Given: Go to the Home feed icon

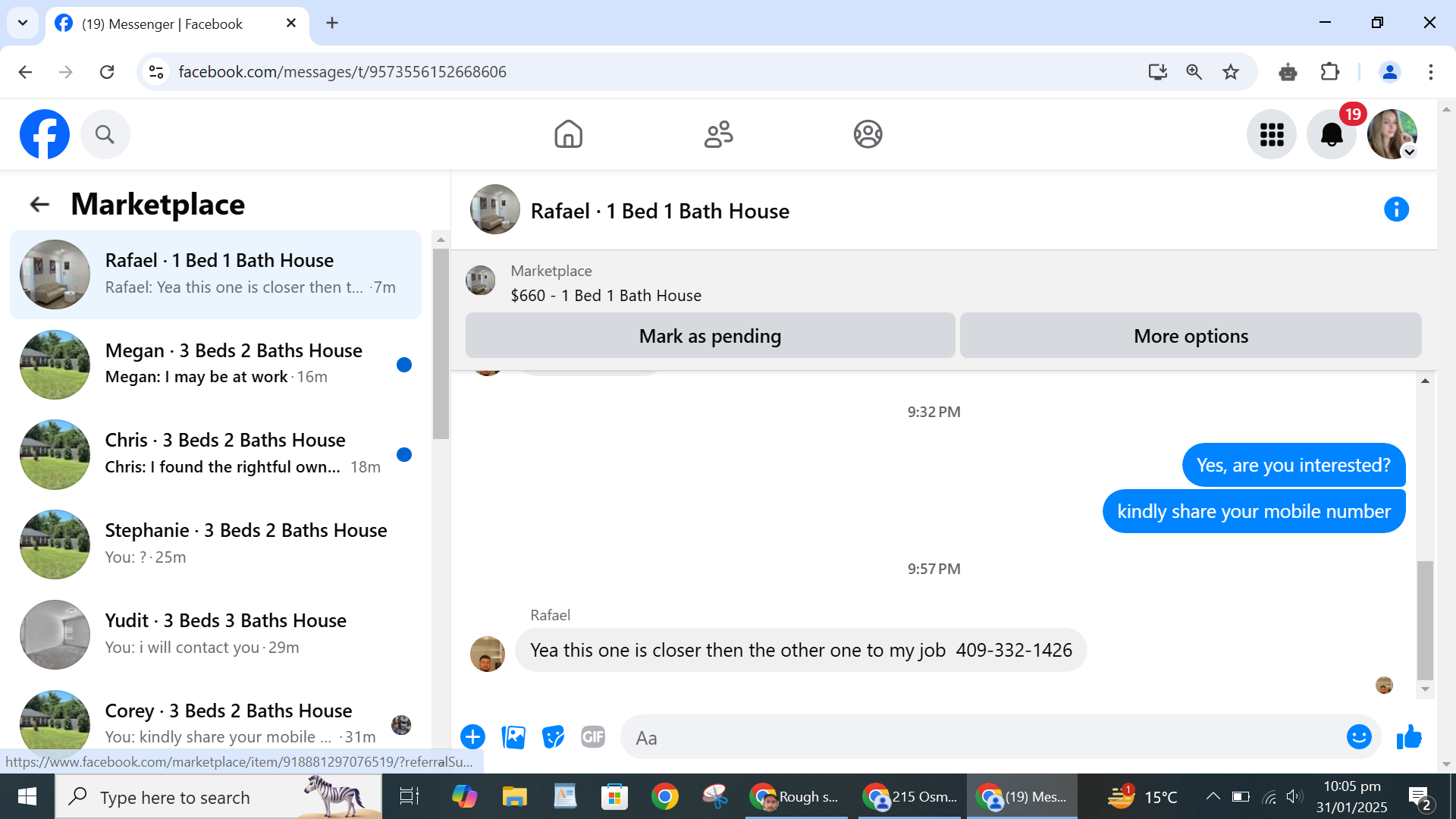Looking at the screenshot, I should pyautogui.click(x=568, y=134).
